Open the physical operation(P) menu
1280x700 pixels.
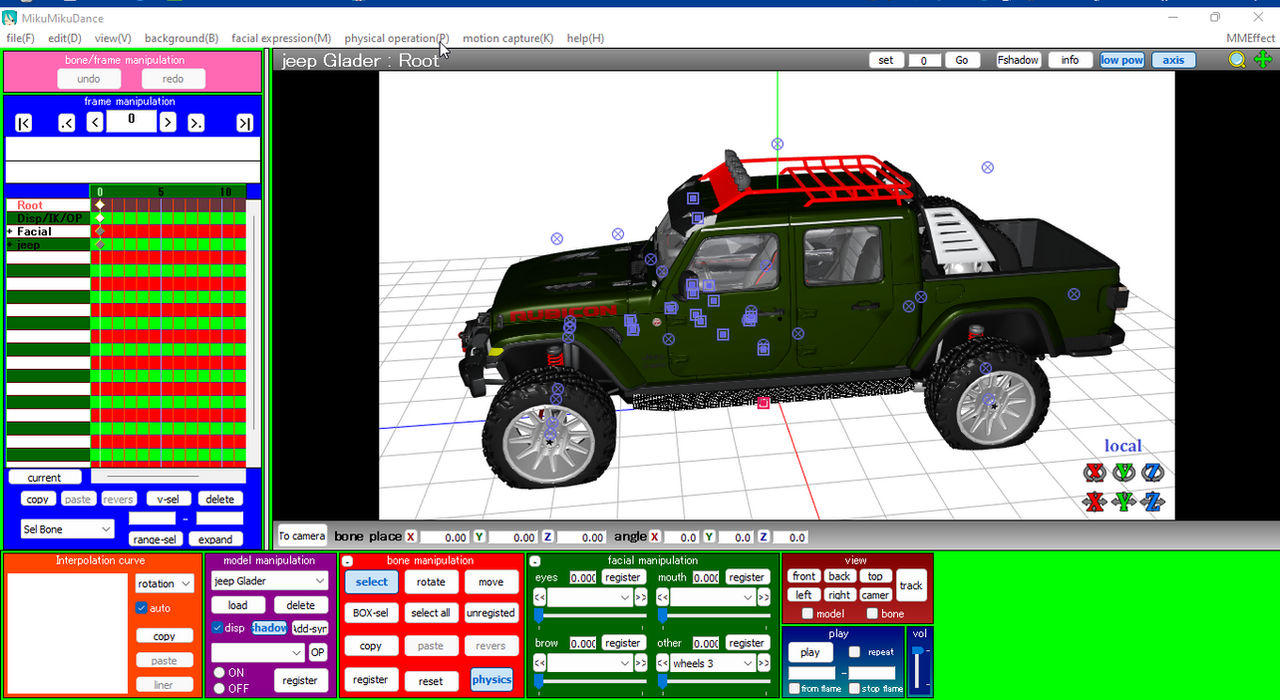tap(397, 38)
